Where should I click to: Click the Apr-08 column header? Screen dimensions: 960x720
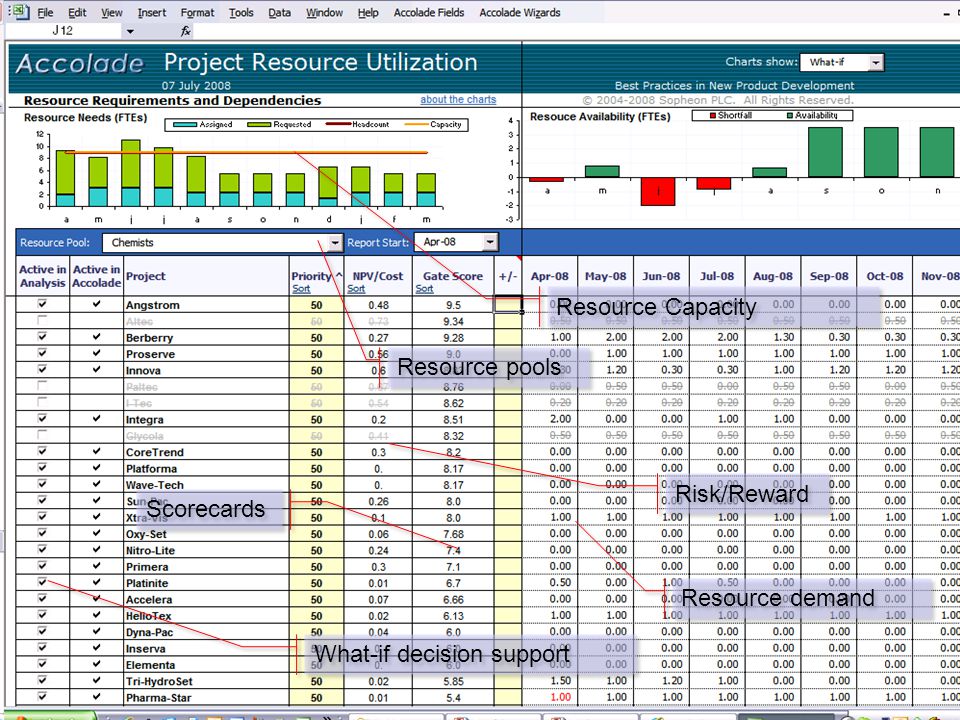[549, 276]
